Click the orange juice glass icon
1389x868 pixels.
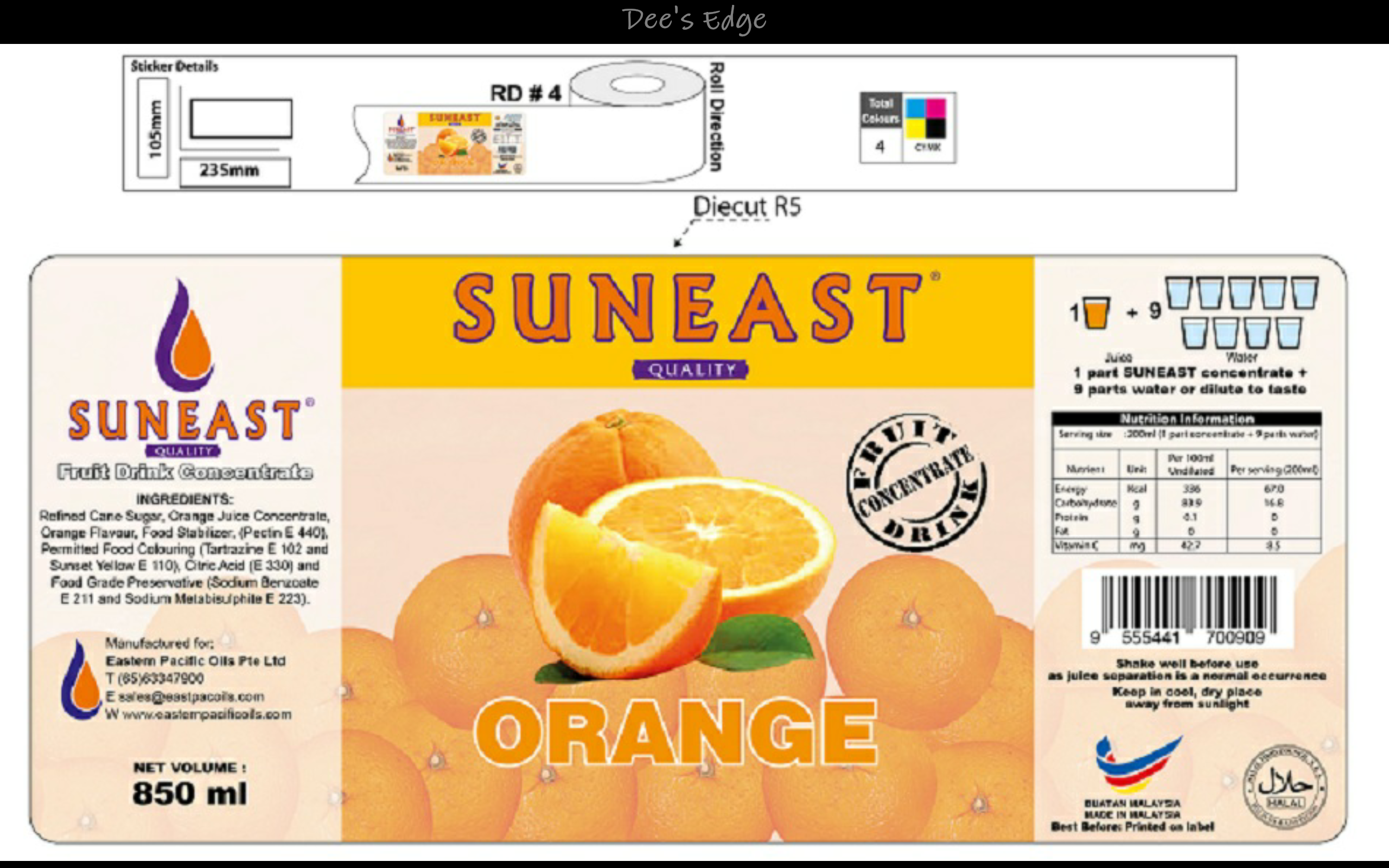coord(1095,313)
